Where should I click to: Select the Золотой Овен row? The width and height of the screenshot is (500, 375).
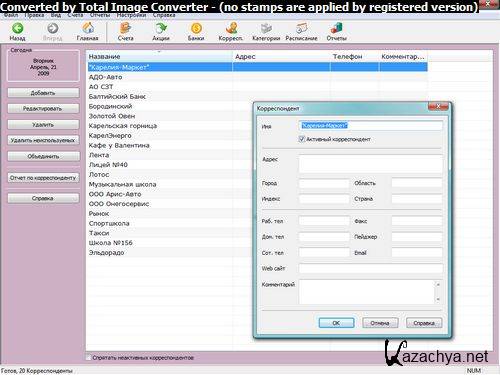(x=170, y=116)
